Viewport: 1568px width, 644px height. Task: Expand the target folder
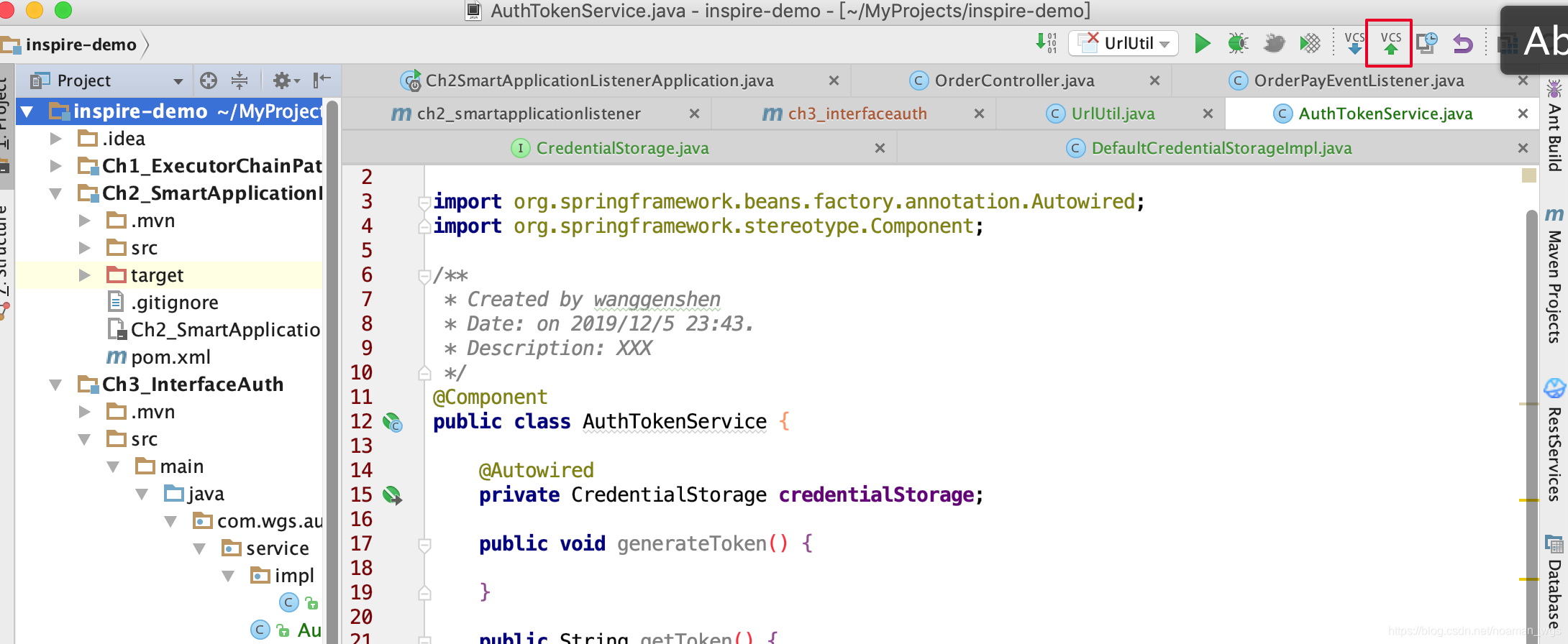pyautogui.click(x=84, y=275)
